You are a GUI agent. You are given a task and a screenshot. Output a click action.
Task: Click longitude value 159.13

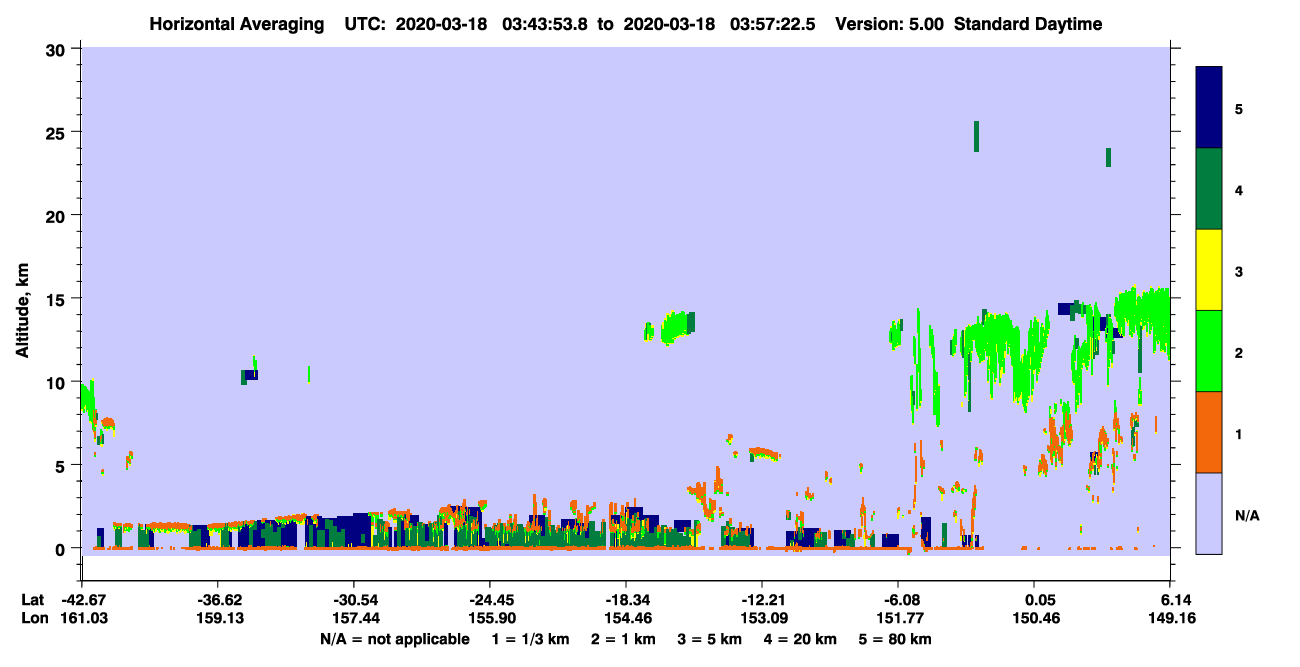219,618
